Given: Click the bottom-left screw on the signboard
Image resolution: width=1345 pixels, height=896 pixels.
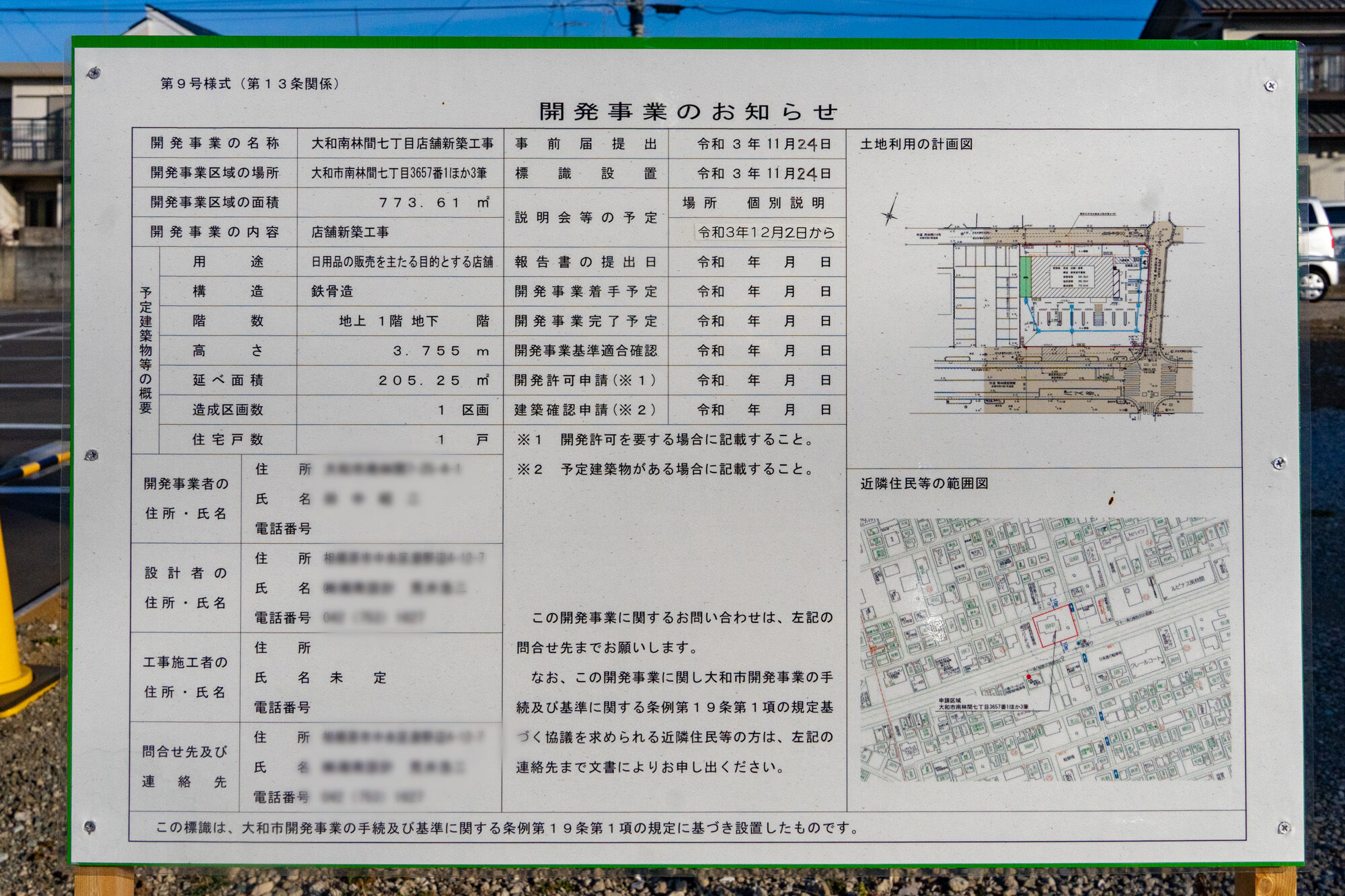Looking at the screenshot, I should [89, 827].
